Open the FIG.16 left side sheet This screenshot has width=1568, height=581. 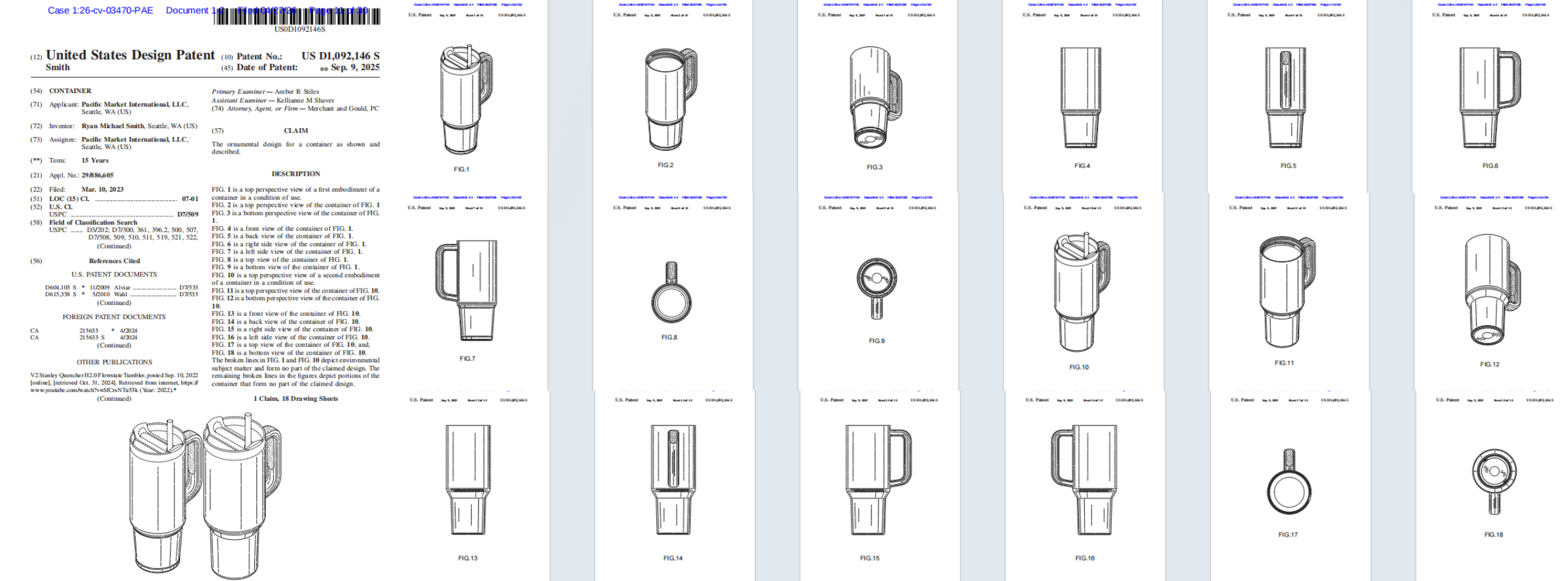coord(1085,486)
